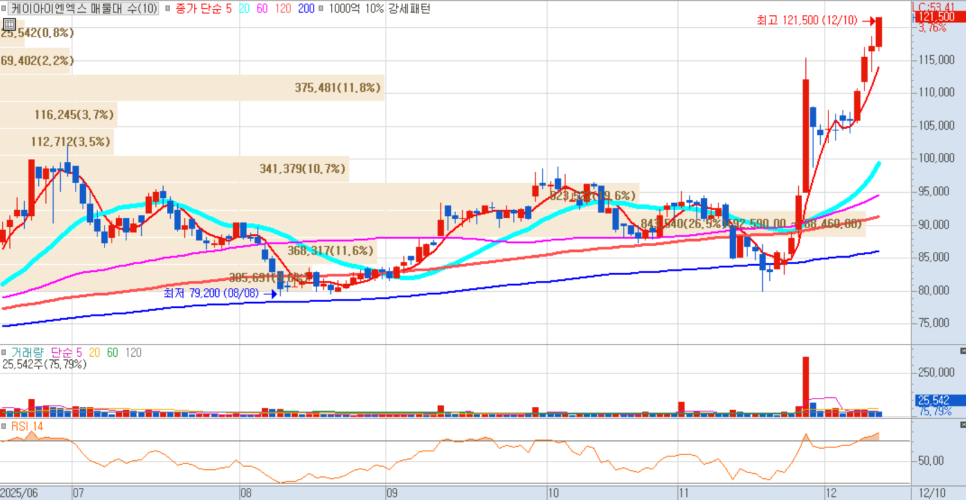Close the RSI pane with its corner icon
The height and width of the screenshot is (500, 966).
click(x=962, y=425)
